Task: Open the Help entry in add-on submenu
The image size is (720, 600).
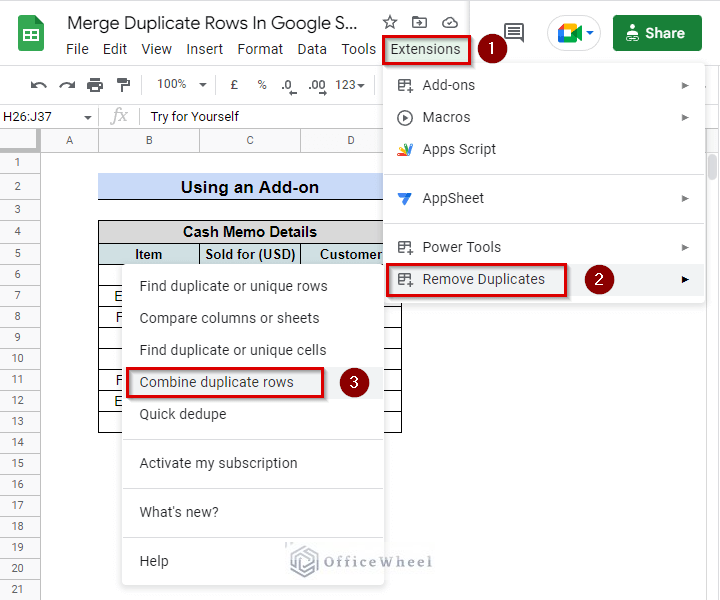Action: click(x=253, y=561)
